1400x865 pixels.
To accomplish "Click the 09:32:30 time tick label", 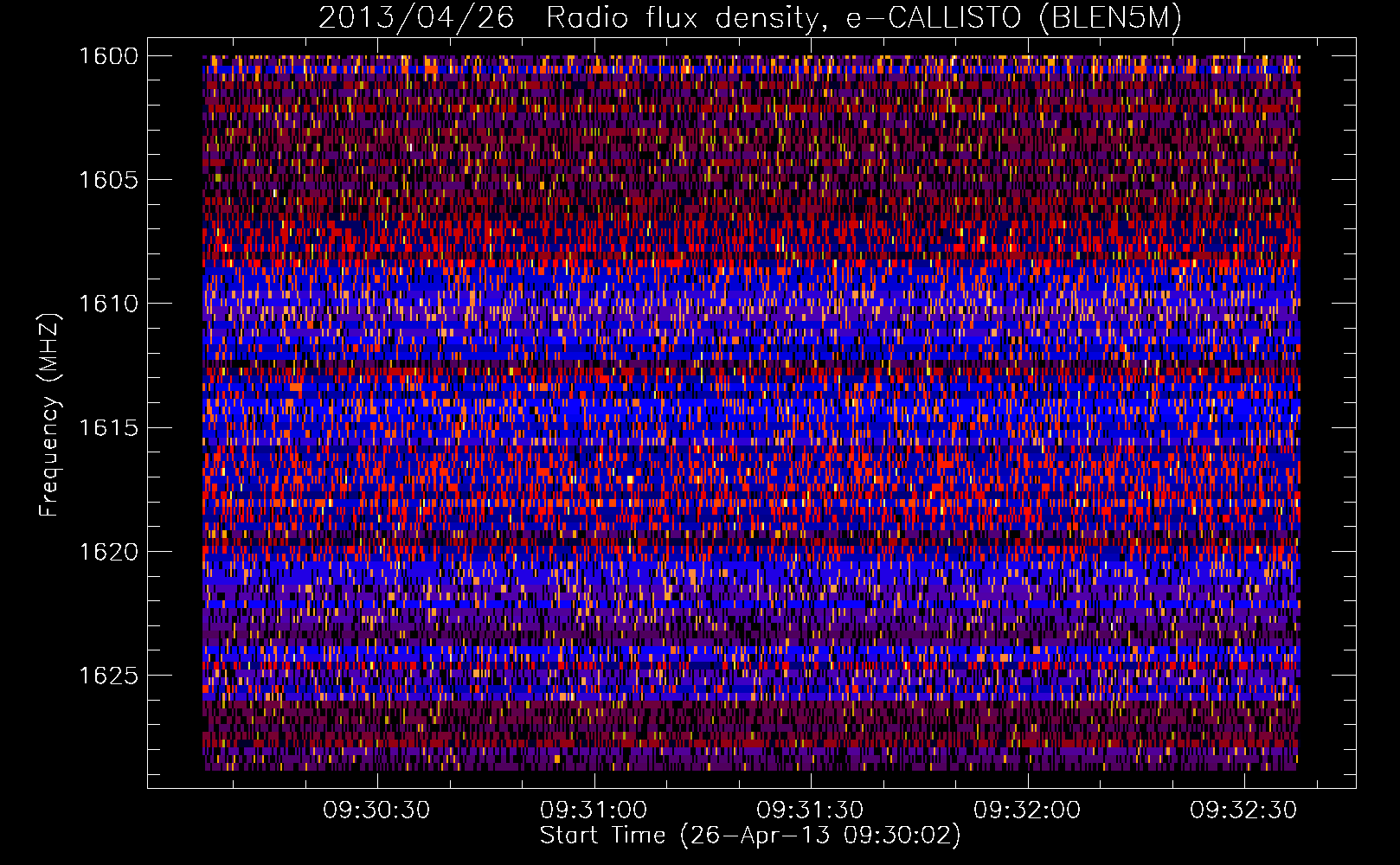I will [1243, 811].
